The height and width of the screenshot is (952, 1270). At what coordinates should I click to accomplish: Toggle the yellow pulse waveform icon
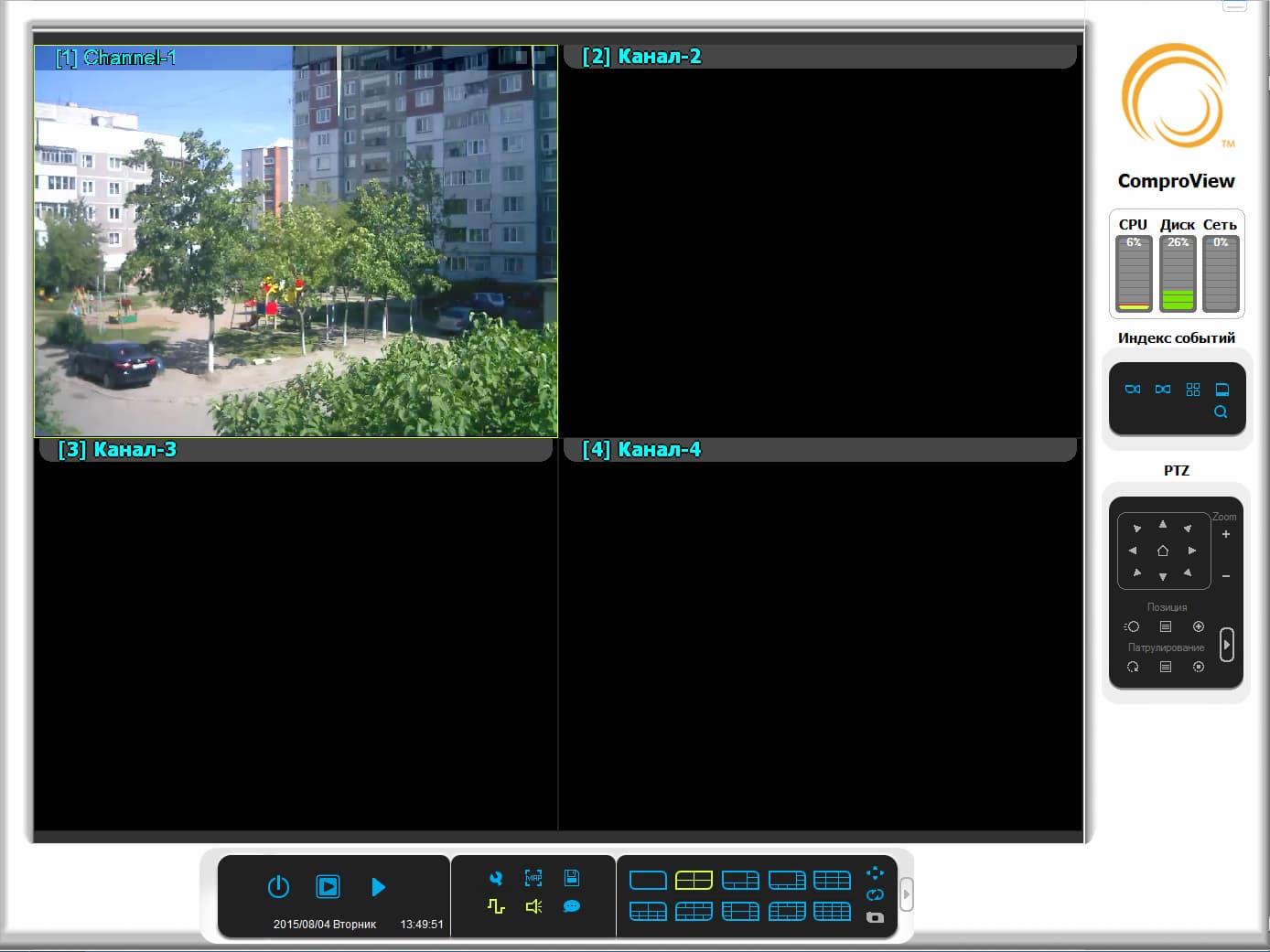pos(496,906)
